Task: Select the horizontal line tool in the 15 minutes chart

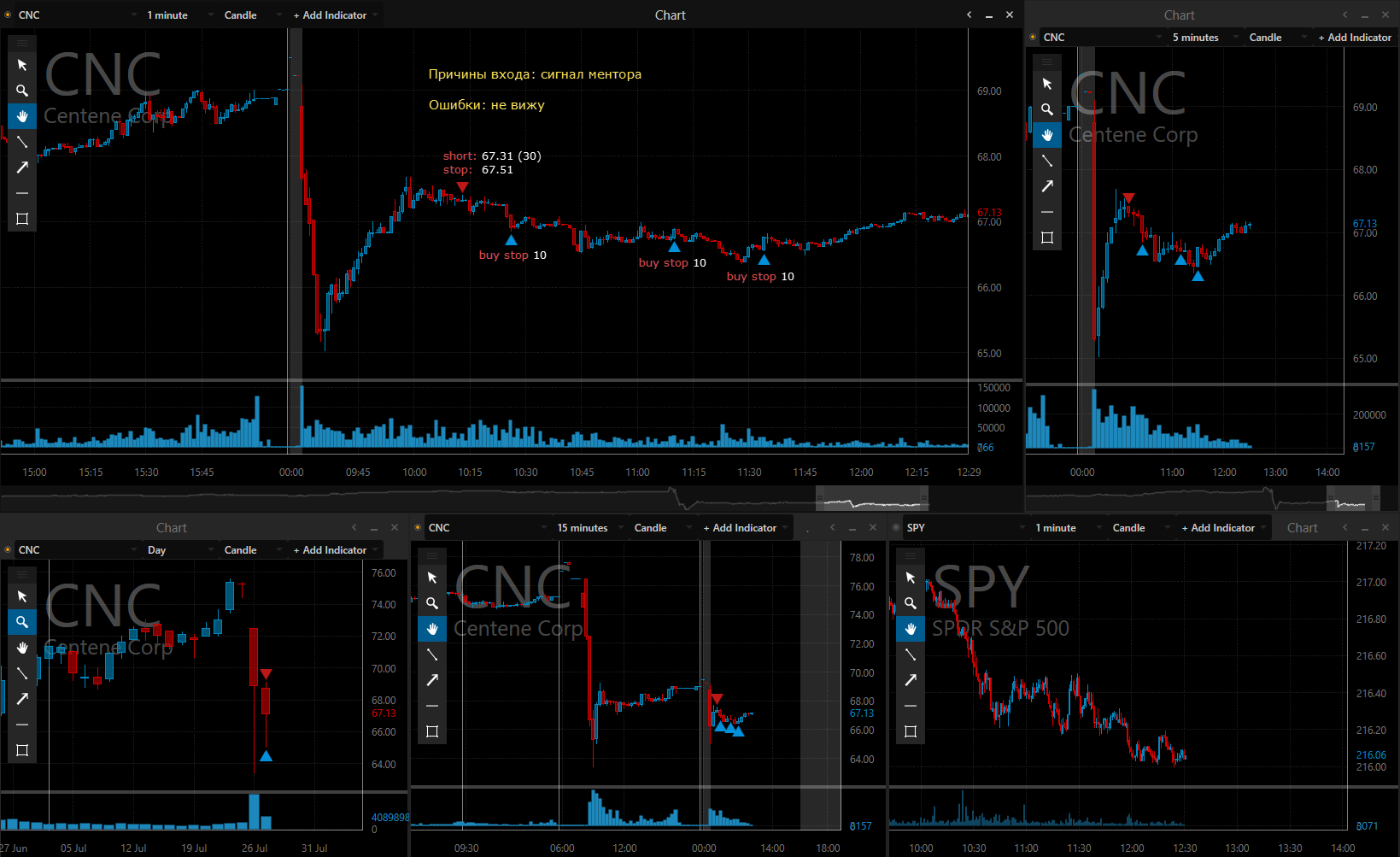Action: point(432,706)
